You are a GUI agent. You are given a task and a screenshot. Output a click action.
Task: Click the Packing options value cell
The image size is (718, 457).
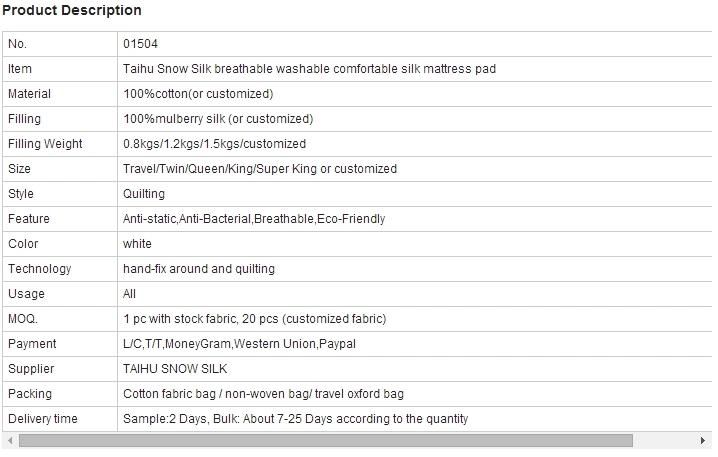414,394
